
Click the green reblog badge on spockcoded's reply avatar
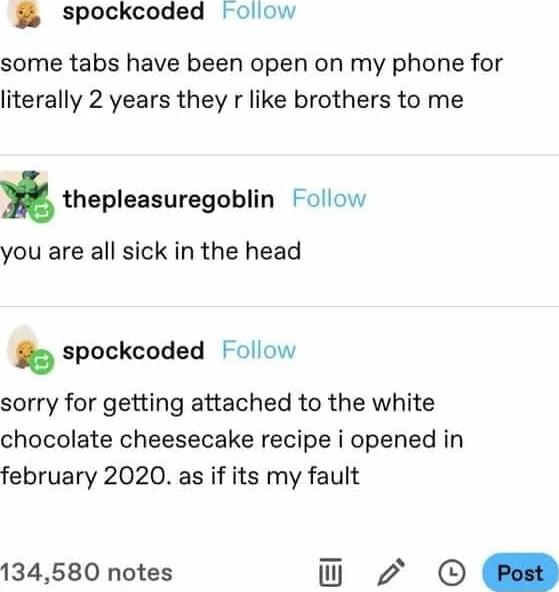tap(42, 362)
